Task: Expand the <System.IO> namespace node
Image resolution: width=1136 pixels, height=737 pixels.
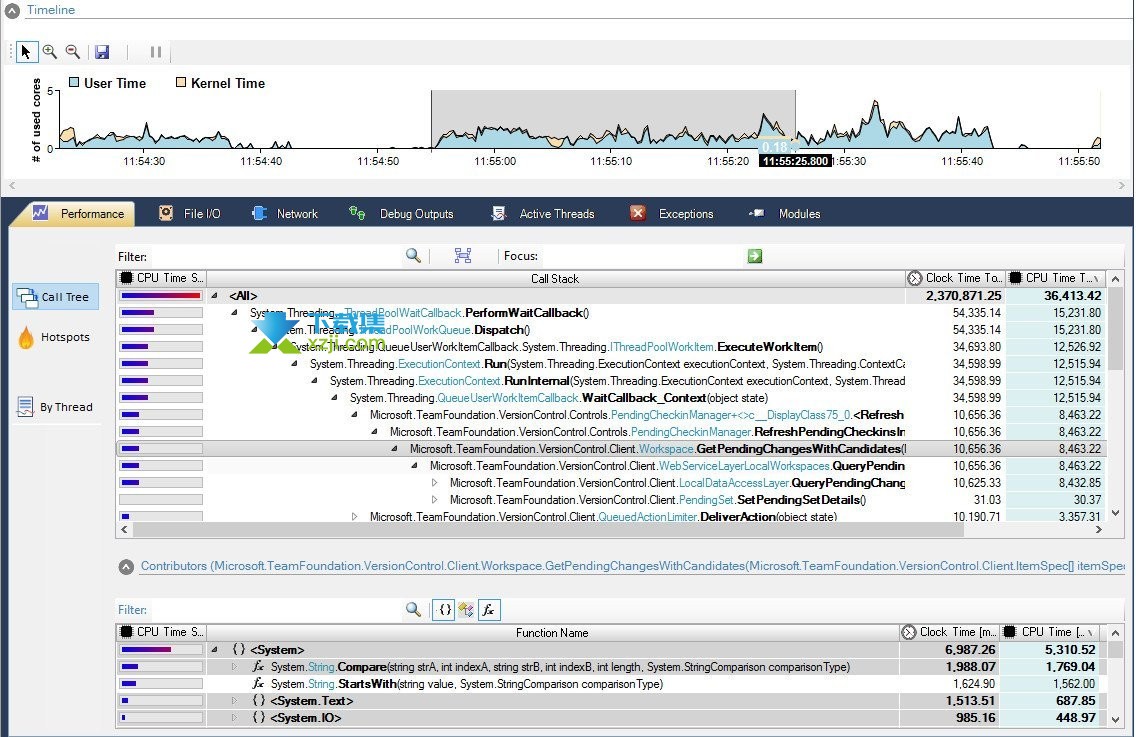Action: (234, 717)
